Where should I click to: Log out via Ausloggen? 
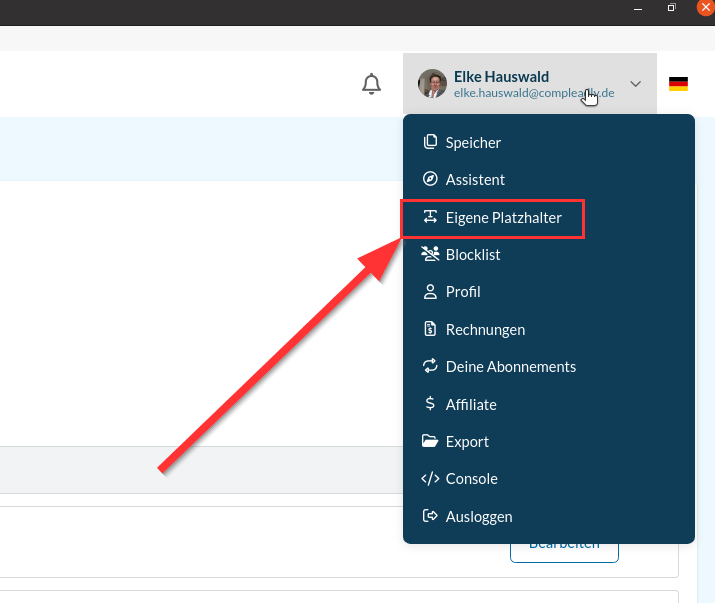pos(478,517)
